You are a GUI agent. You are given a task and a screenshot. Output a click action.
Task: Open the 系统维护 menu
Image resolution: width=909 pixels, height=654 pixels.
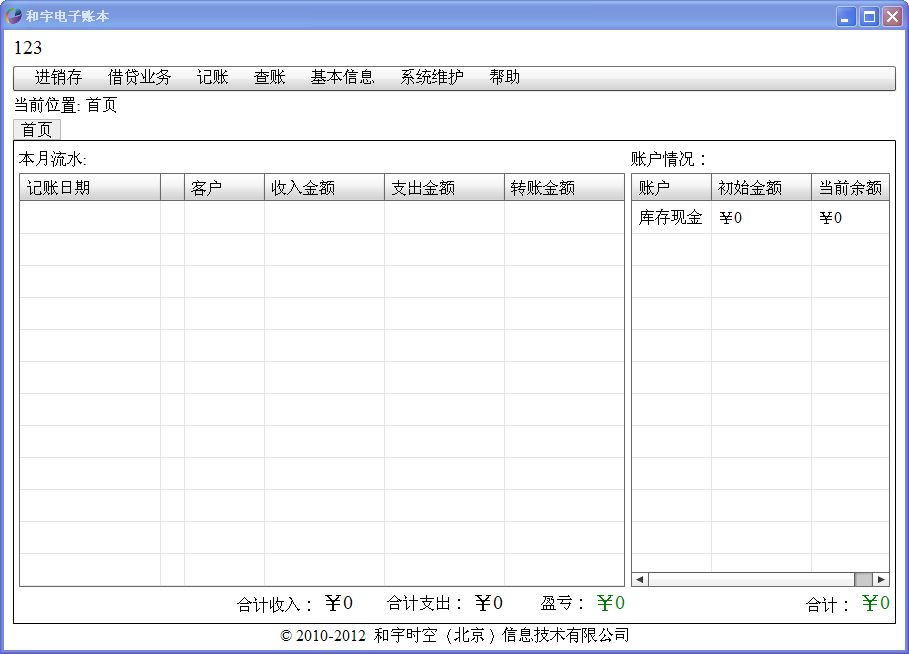[x=432, y=77]
